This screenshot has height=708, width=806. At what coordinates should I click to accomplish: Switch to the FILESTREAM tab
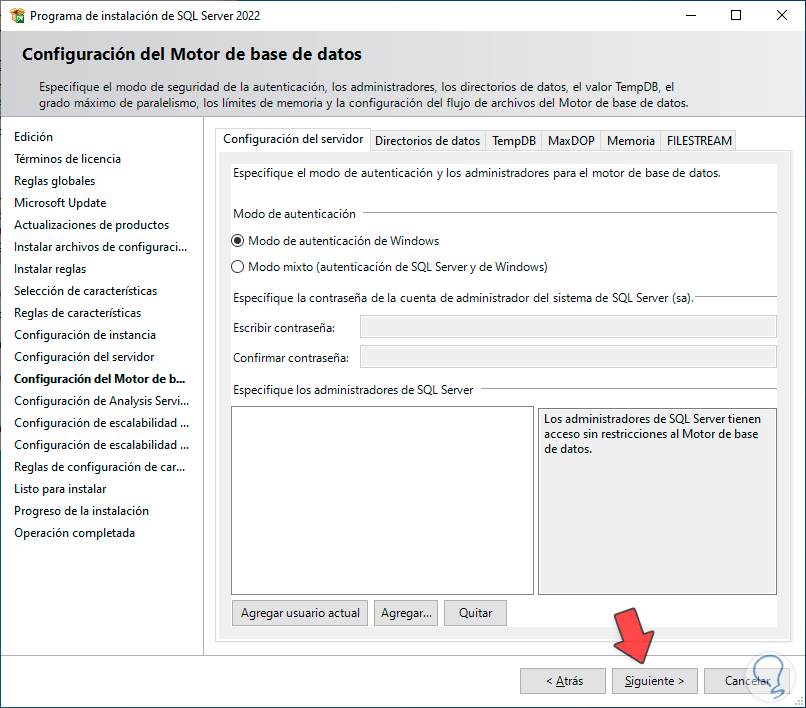tap(699, 141)
